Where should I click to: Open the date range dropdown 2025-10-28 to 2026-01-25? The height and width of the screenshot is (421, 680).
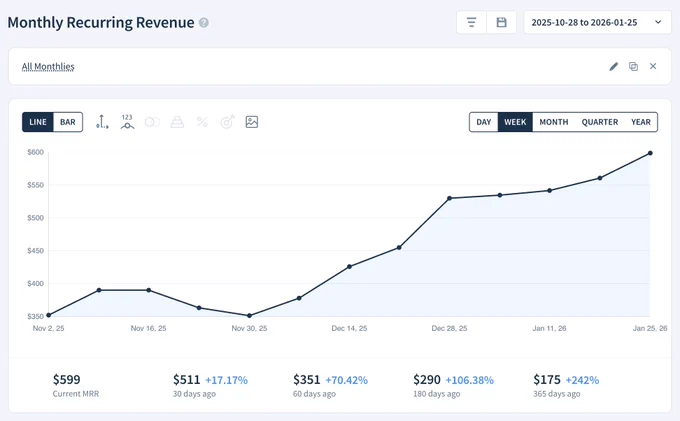pos(597,22)
